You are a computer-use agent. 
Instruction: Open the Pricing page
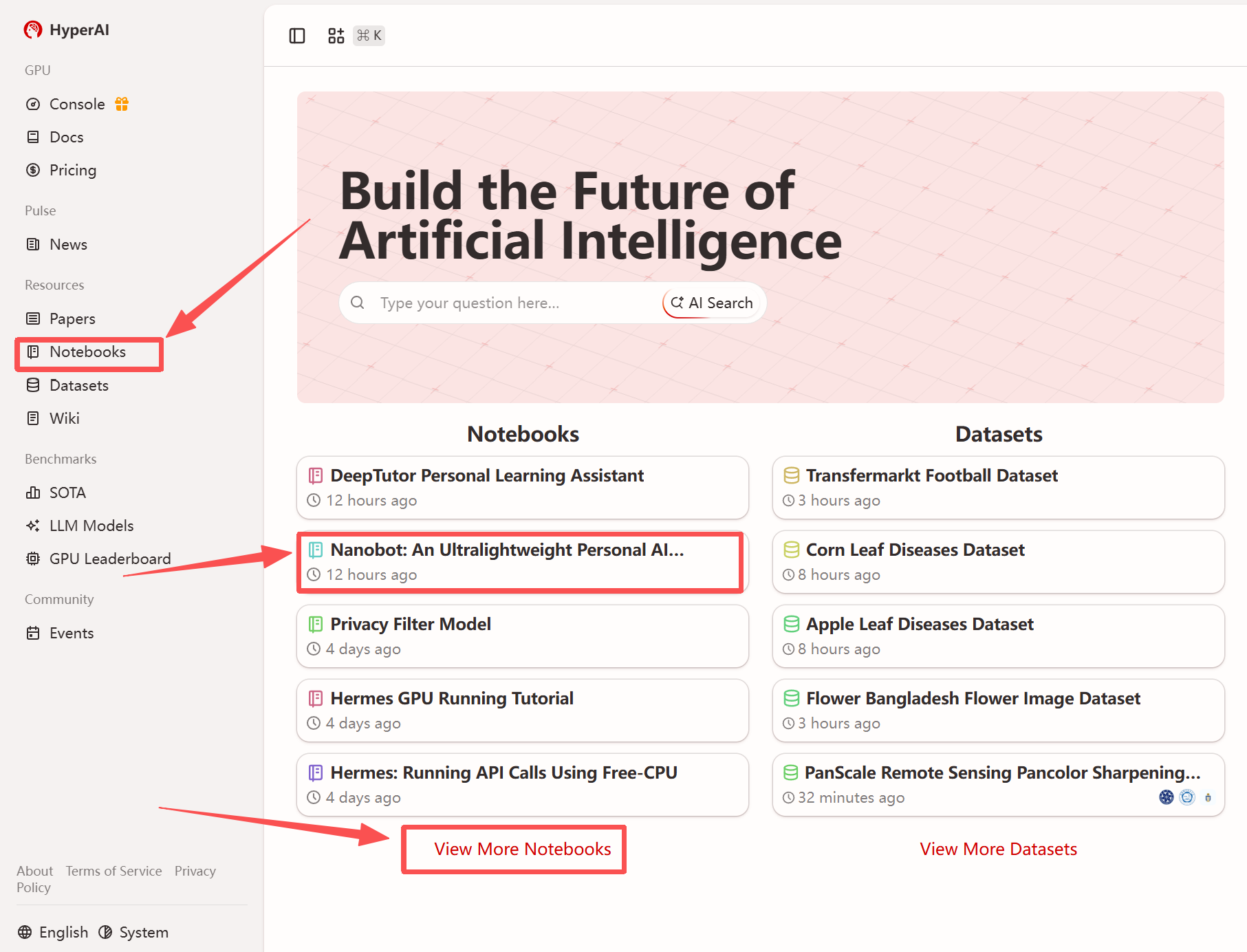pyautogui.click(x=72, y=170)
